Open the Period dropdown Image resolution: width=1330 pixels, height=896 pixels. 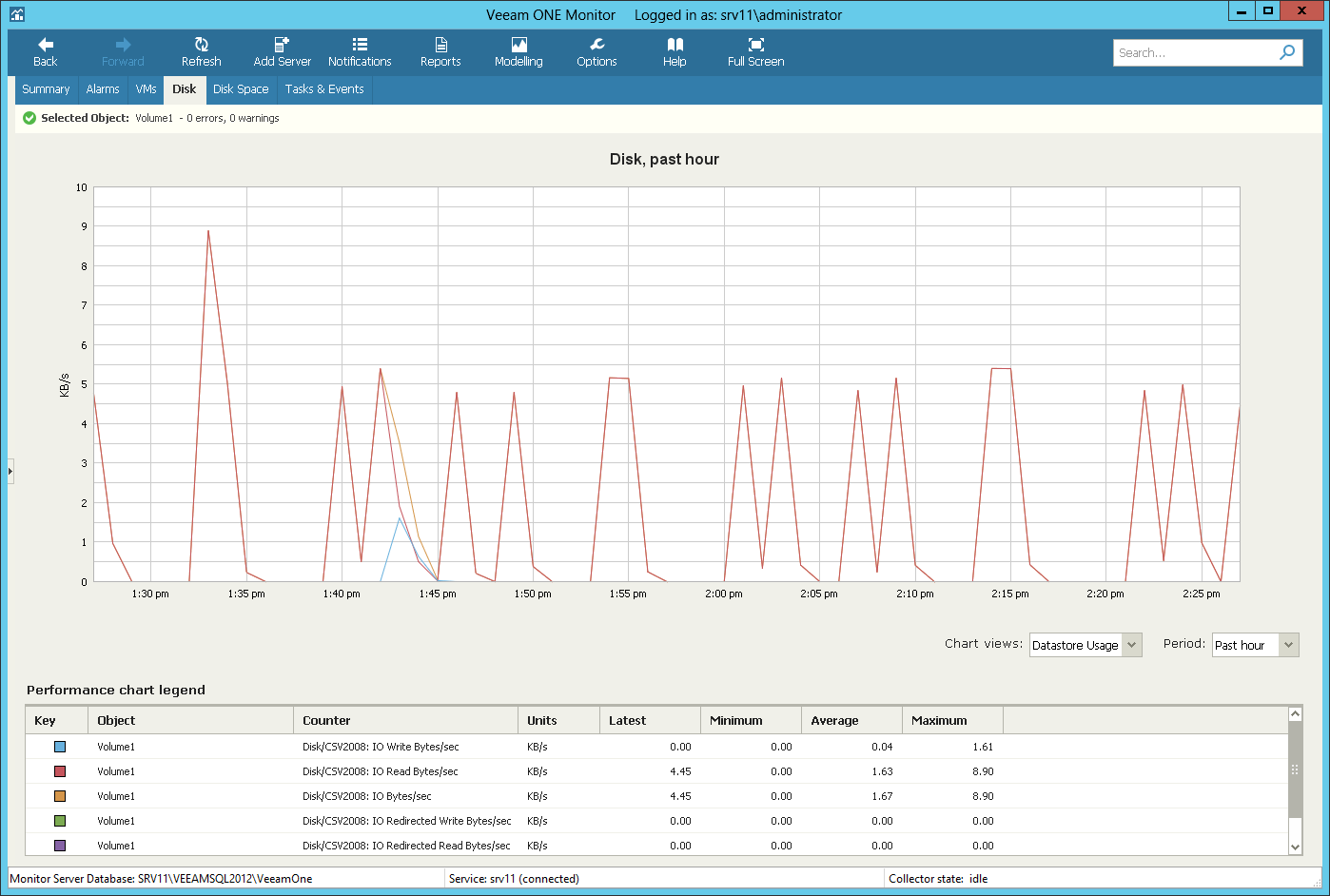[1255, 645]
